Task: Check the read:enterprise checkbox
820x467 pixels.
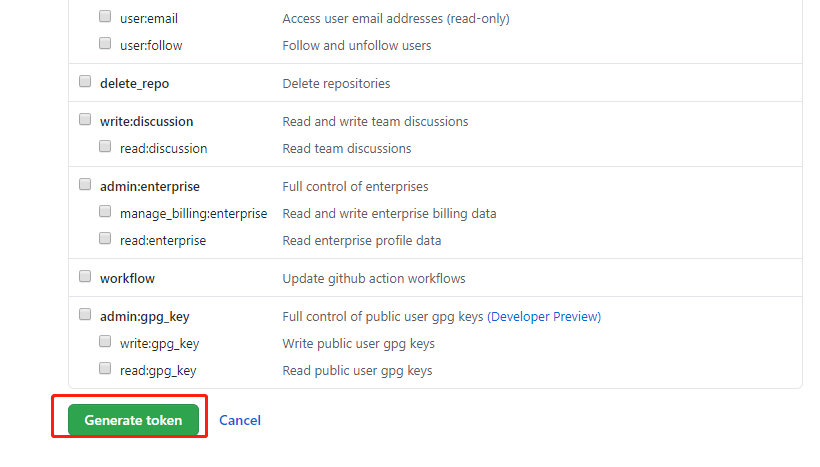Action: coord(105,238)
